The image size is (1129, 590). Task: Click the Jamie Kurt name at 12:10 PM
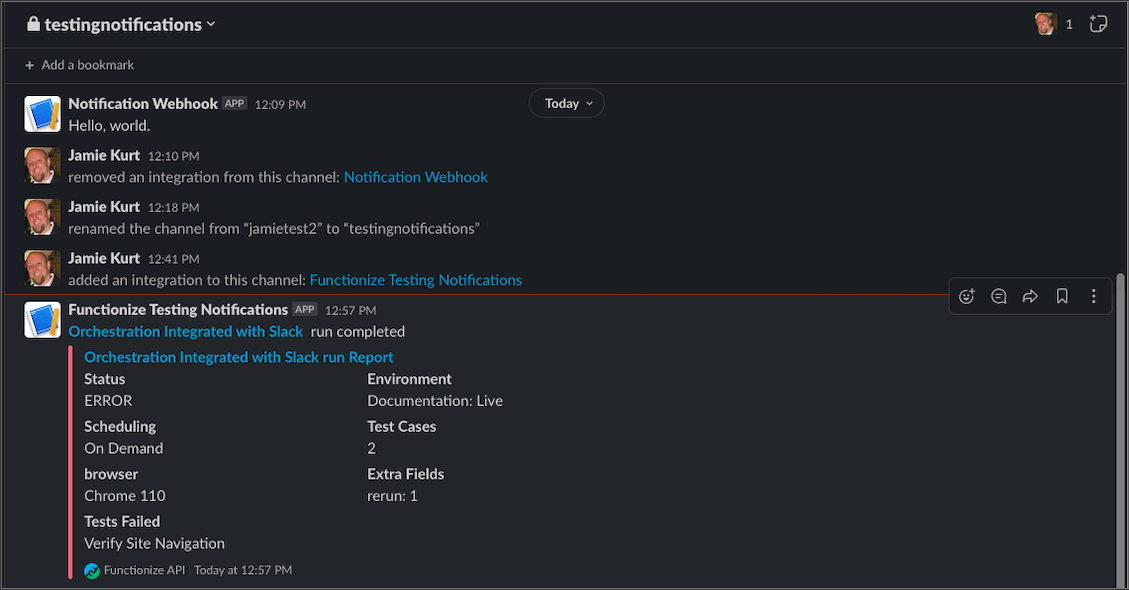[x=104, y=156]
